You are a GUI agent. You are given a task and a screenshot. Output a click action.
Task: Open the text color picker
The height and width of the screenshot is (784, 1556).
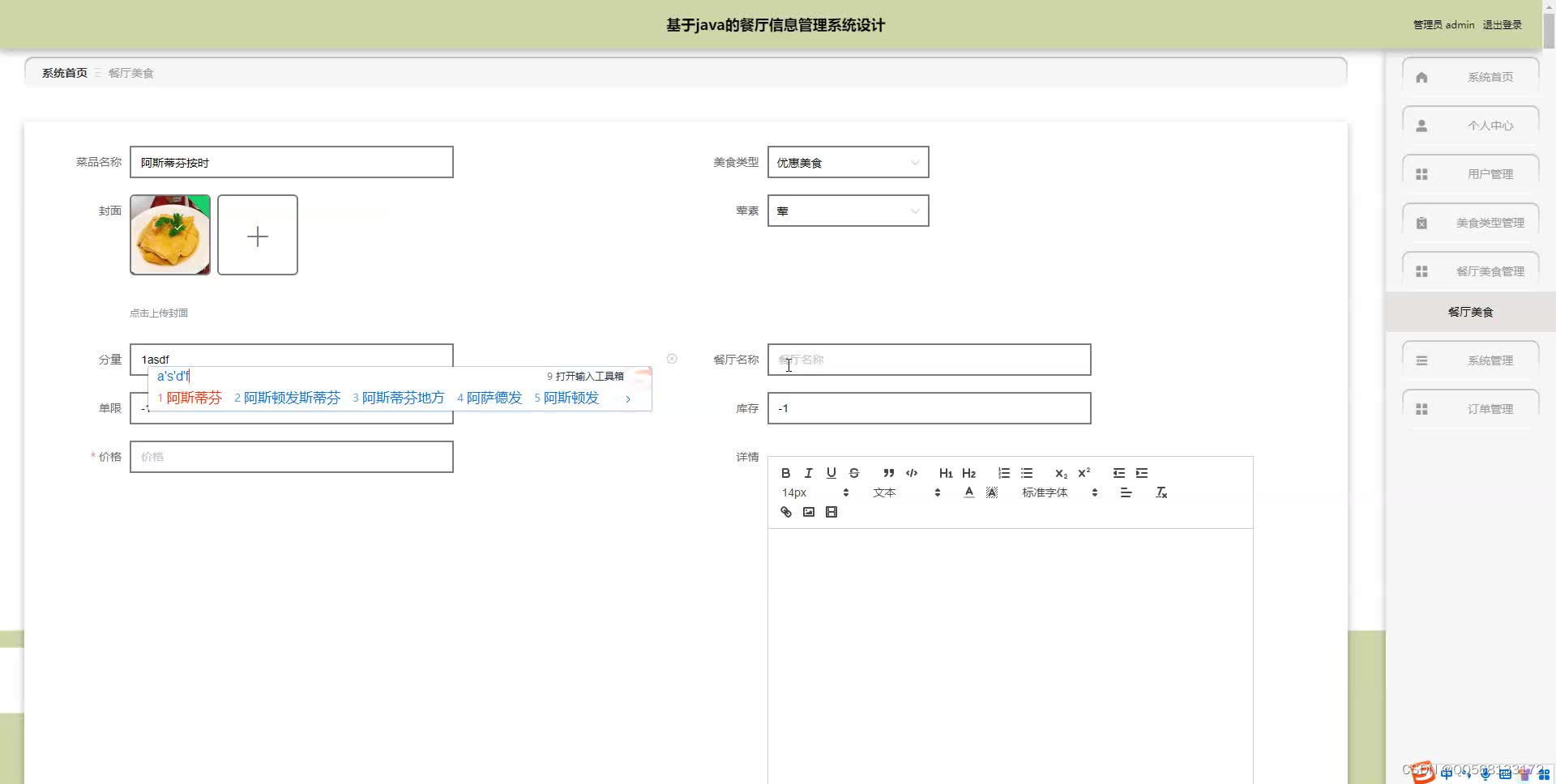pos(968,492)
